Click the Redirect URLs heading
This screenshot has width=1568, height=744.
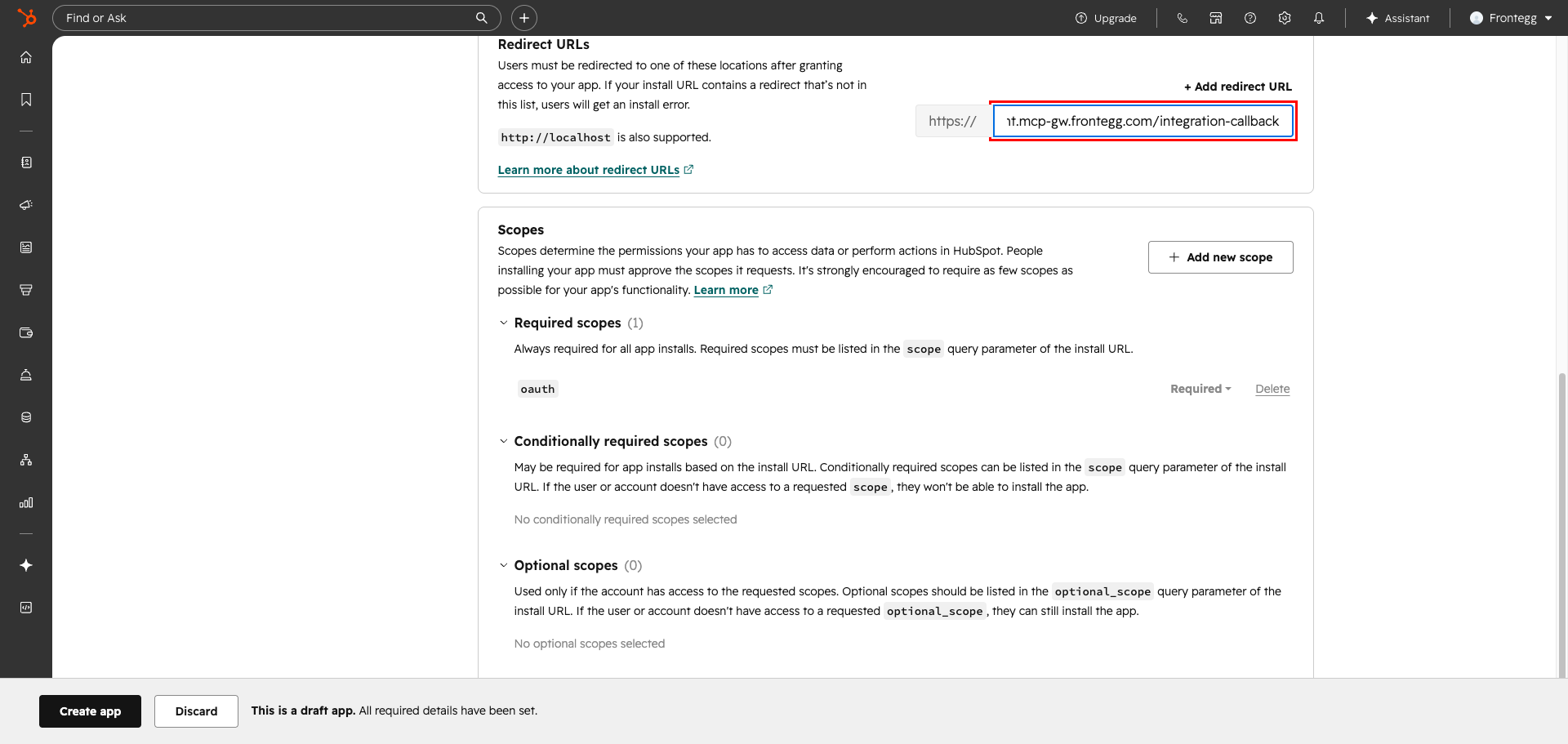click(x=543, y=44)
